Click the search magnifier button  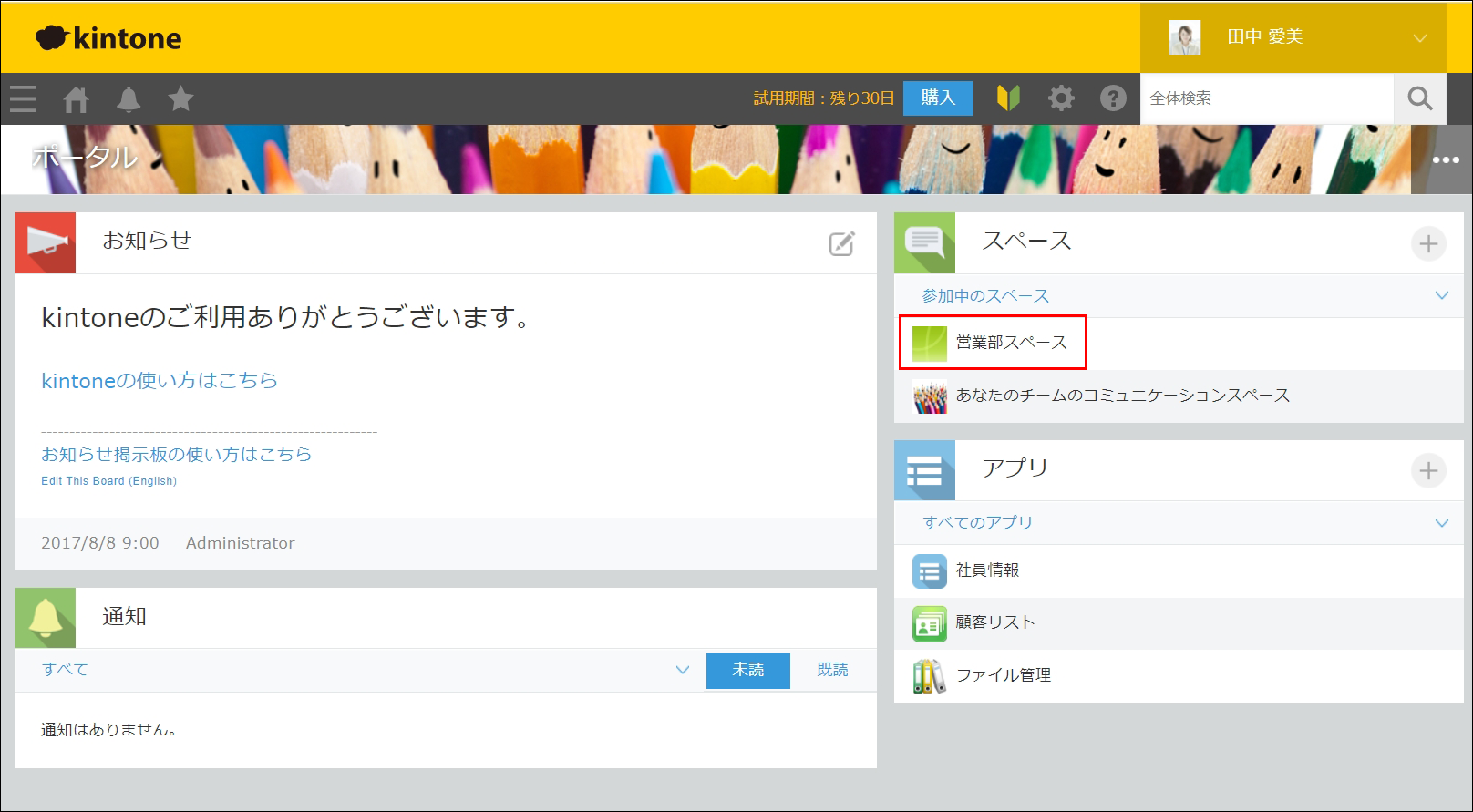[x=1419, y=98]
